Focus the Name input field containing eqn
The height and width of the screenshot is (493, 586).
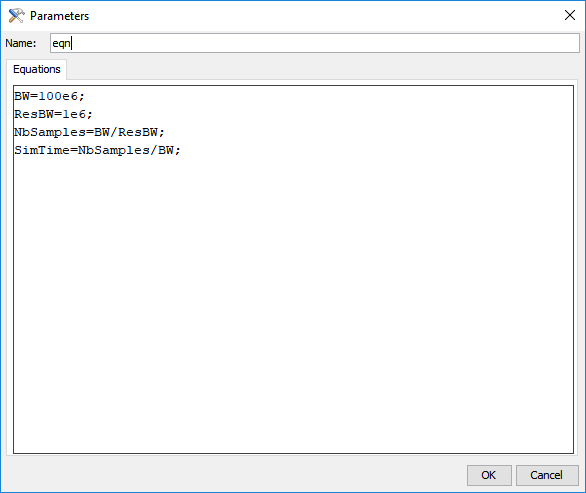point(315,43)
